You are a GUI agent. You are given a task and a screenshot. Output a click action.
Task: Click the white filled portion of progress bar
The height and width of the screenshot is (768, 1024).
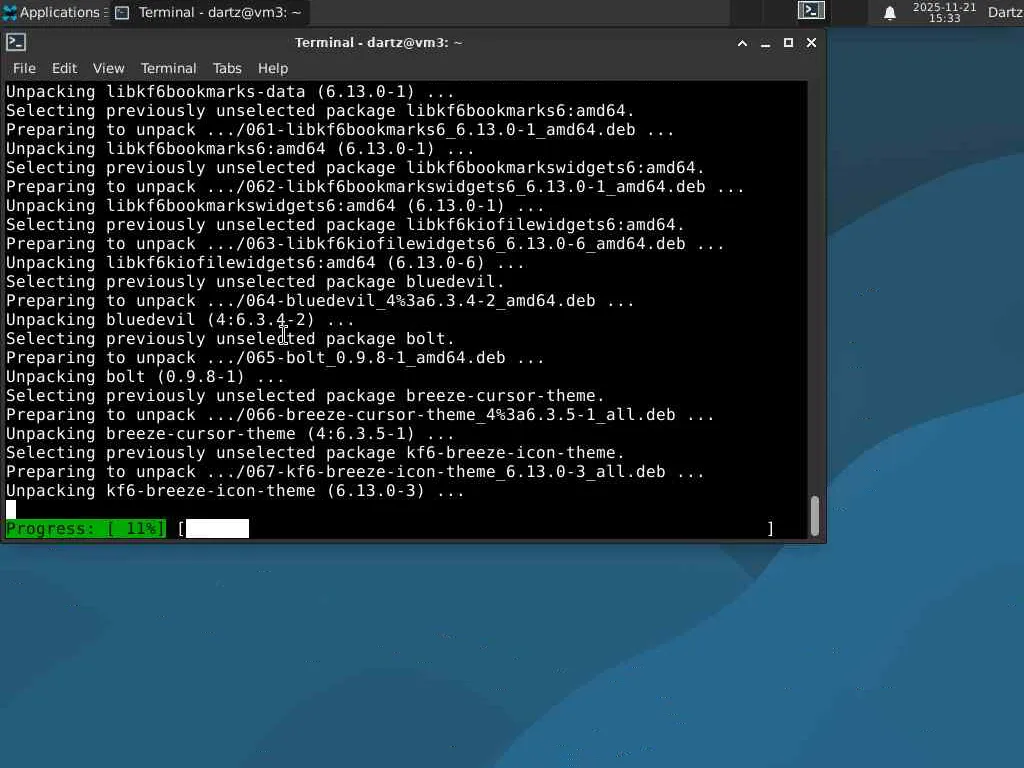(217, 529)
